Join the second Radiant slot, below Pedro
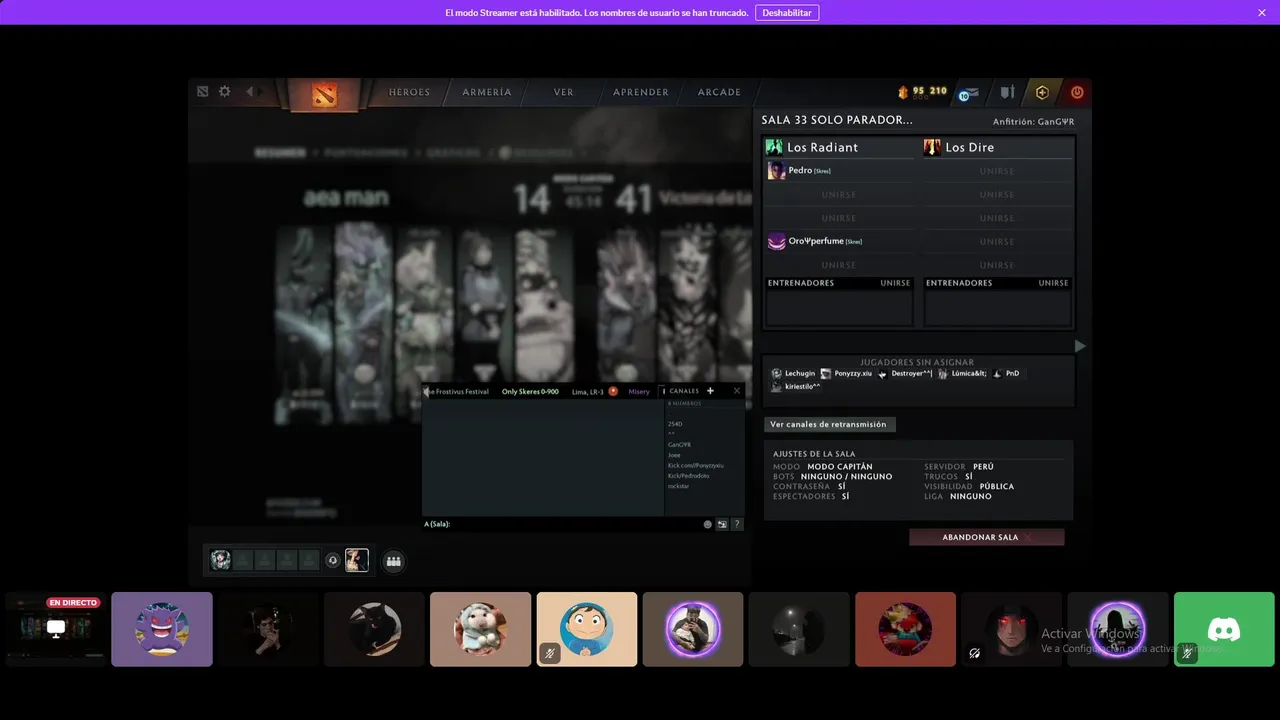The height and width of the screenshot is (720, 1280). pos(839,194)
